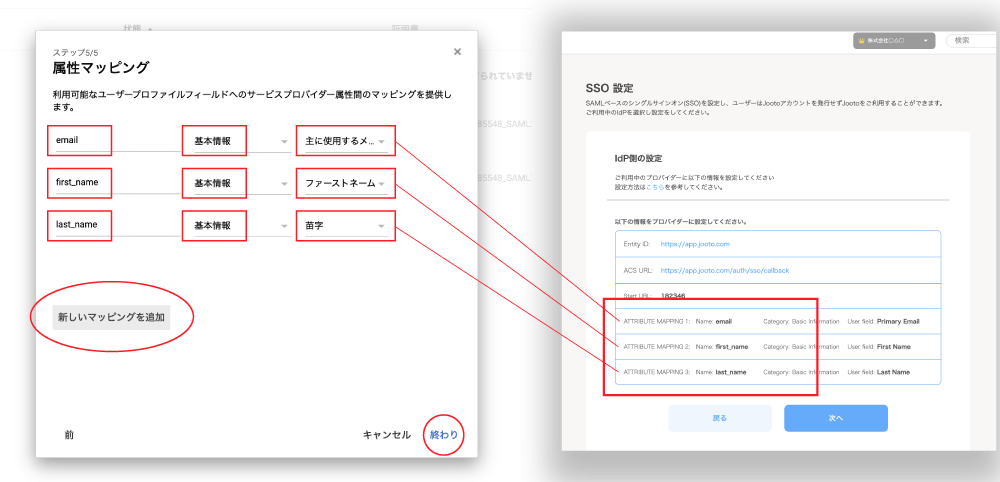Click the 'SSO 設定' page heading
The height and width of the screenshot is (482, 1000).
[x=608, y=87]
